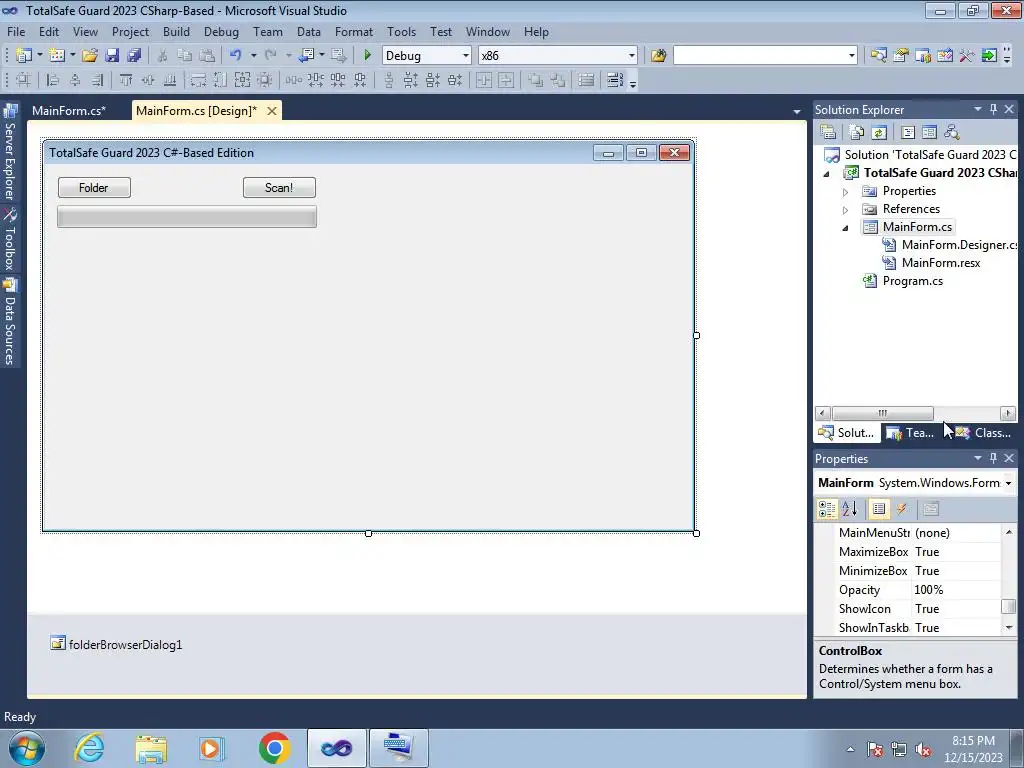Close the MainForm.cs [Design] tab
Screen dimensions: 1024x768
(x=272, y=110)
